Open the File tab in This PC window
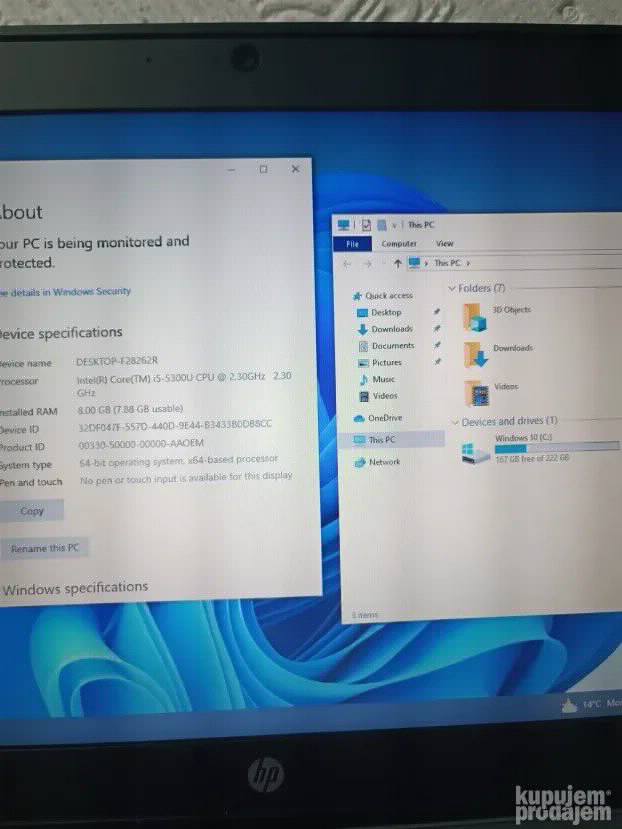Viewport: 622px width, 829px height. 352,244
